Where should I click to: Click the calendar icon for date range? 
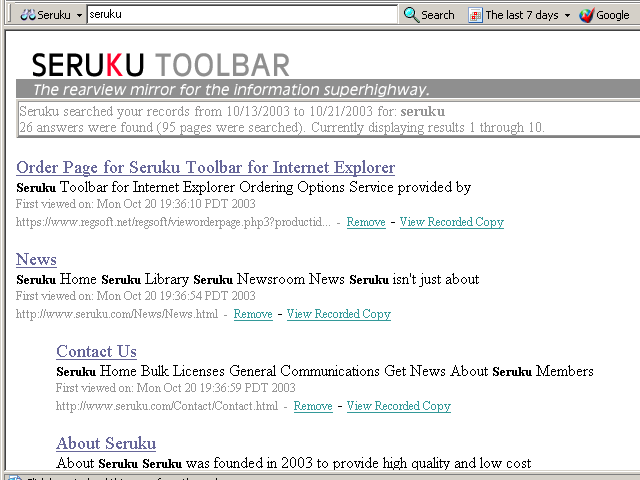click(475, 16)
